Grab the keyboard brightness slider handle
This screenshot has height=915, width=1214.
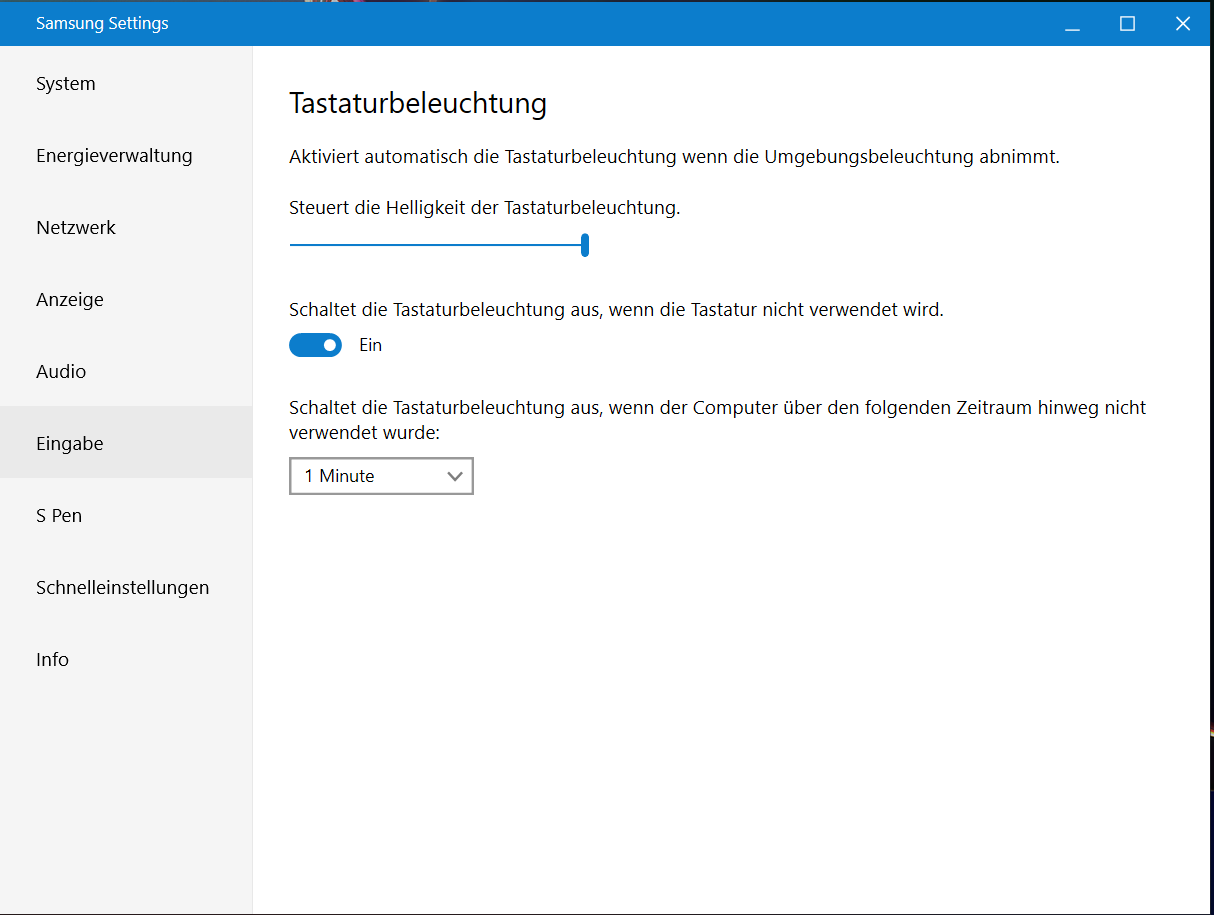coord(585,245)
